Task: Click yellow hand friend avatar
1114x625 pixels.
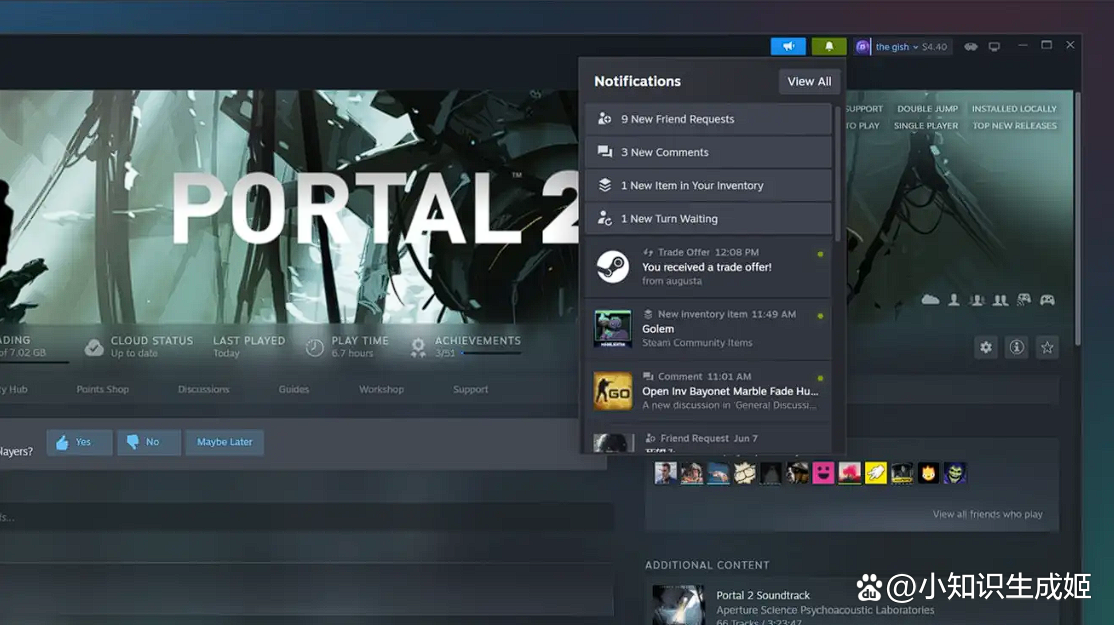Action: click(x=875, y=473)
